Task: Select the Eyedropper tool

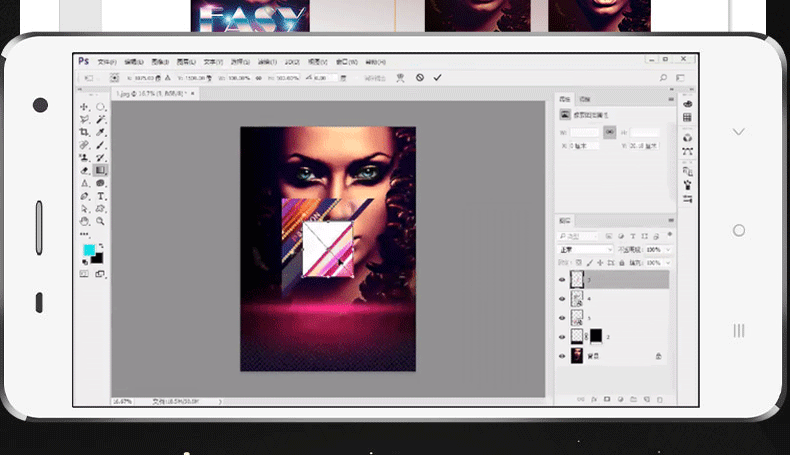Action: 101,132
